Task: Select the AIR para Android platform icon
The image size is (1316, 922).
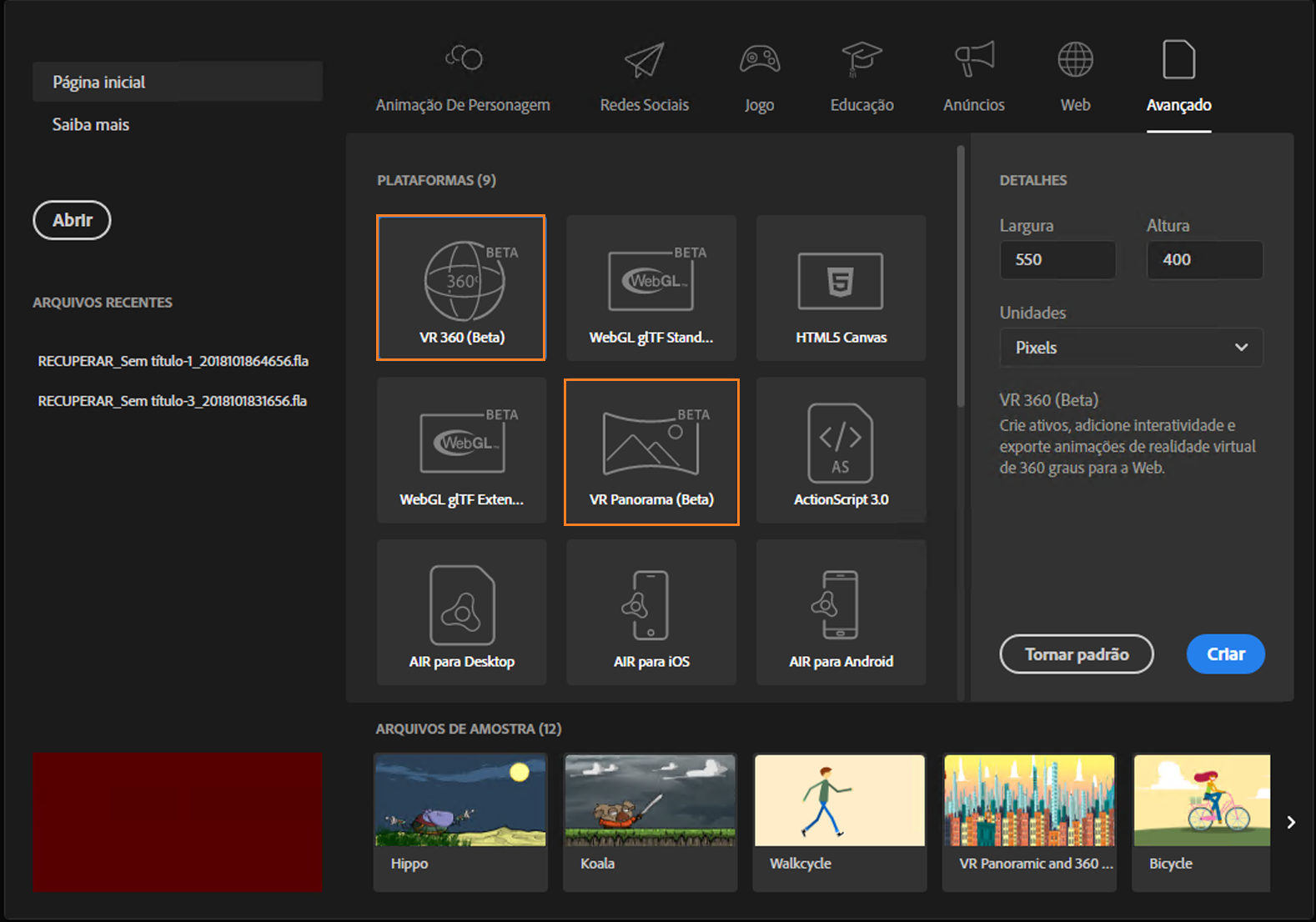Action: 841,612
